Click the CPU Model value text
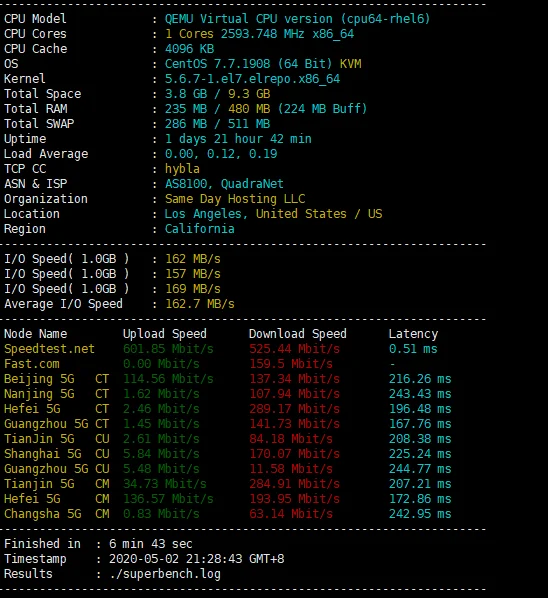The image size is (548, 598). [297, 19]
